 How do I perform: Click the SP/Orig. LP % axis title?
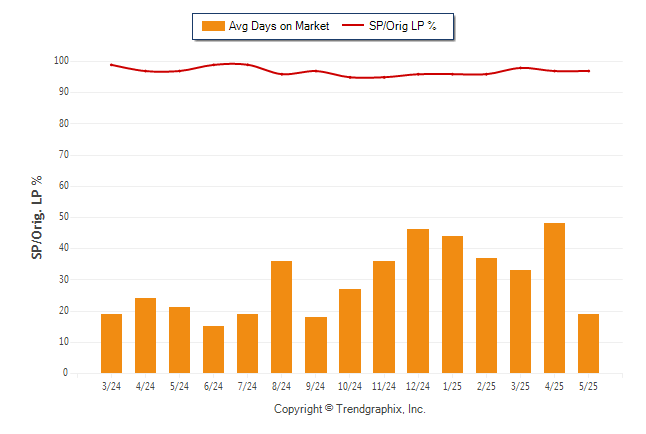coord(37,218)
